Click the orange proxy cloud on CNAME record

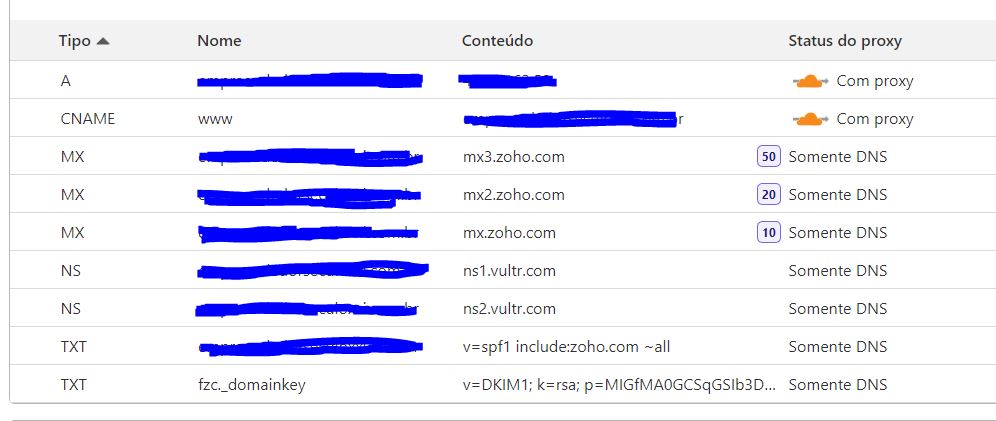click(x=810, y=119)
